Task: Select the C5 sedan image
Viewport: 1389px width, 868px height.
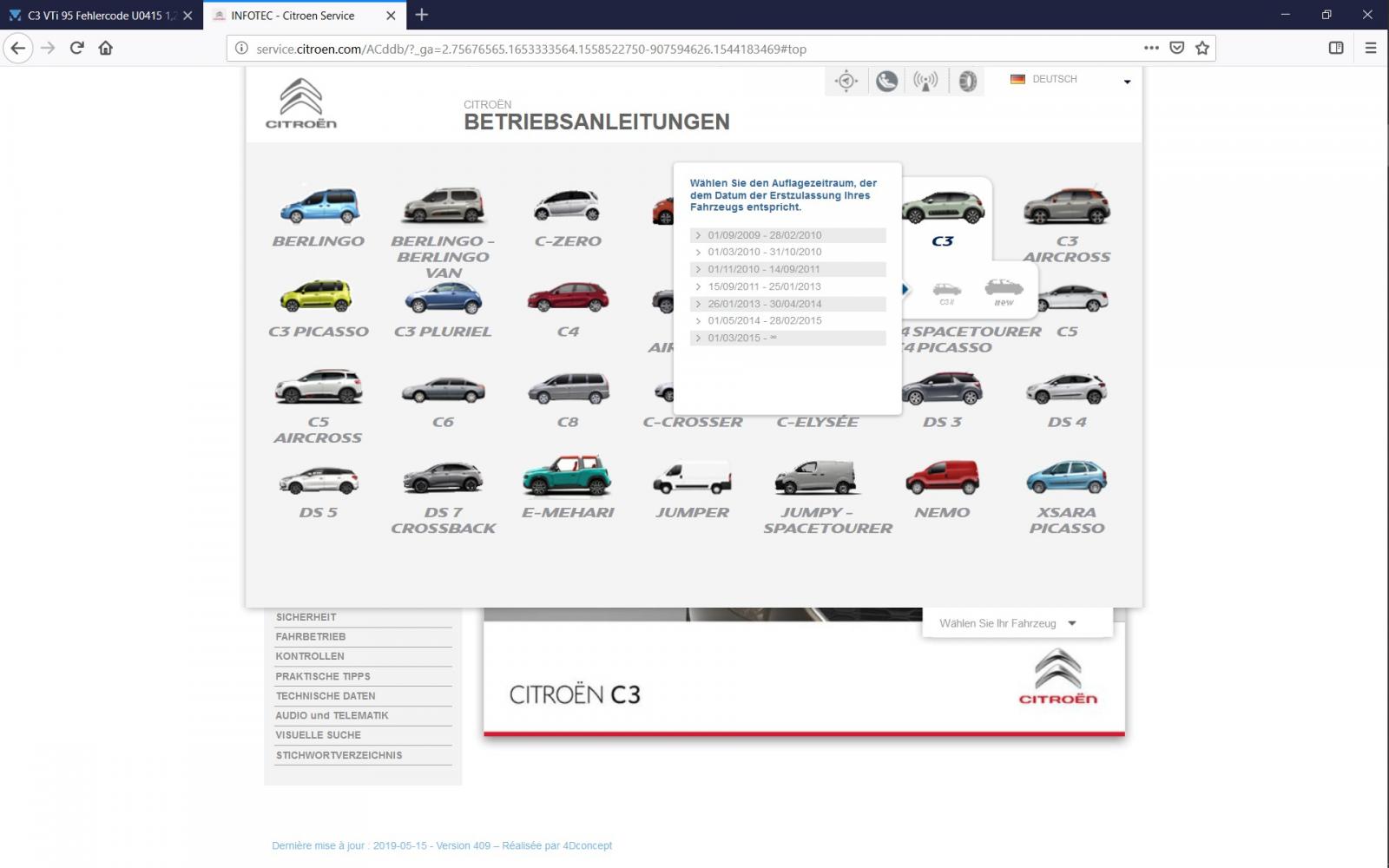Action: coord(1073,299)
